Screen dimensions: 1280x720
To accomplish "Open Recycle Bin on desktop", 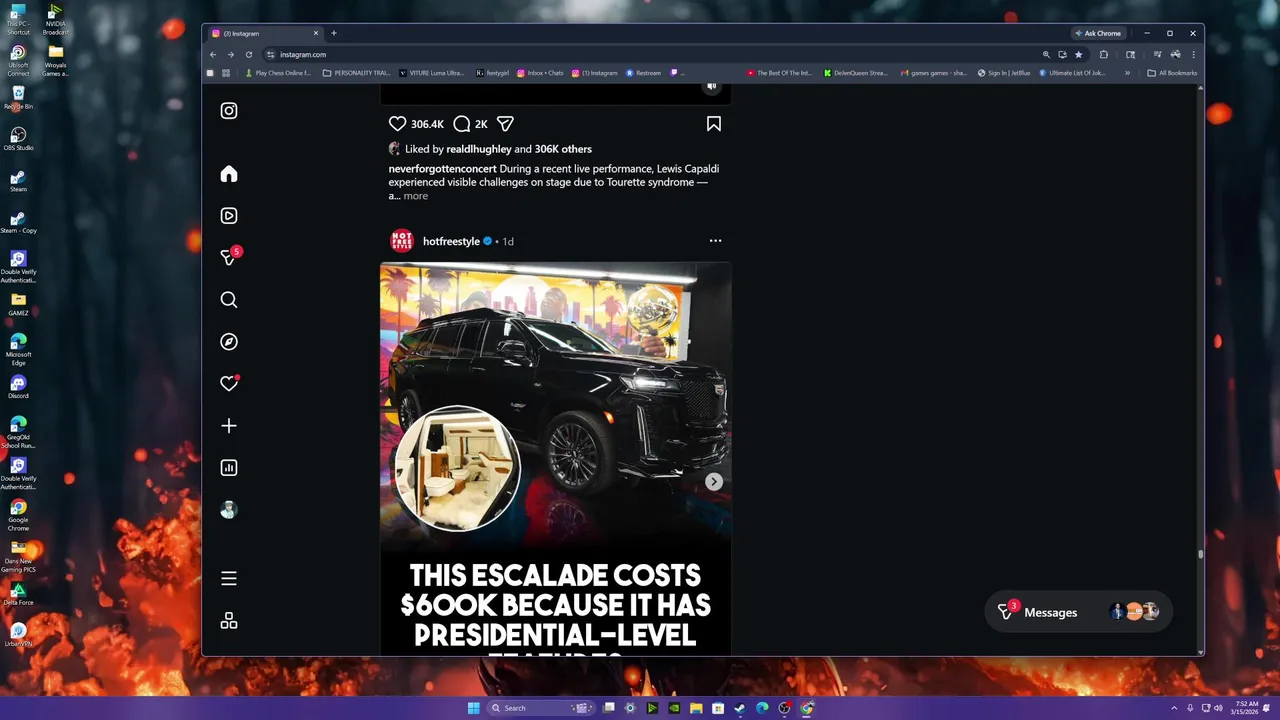I will coord(18,97).
